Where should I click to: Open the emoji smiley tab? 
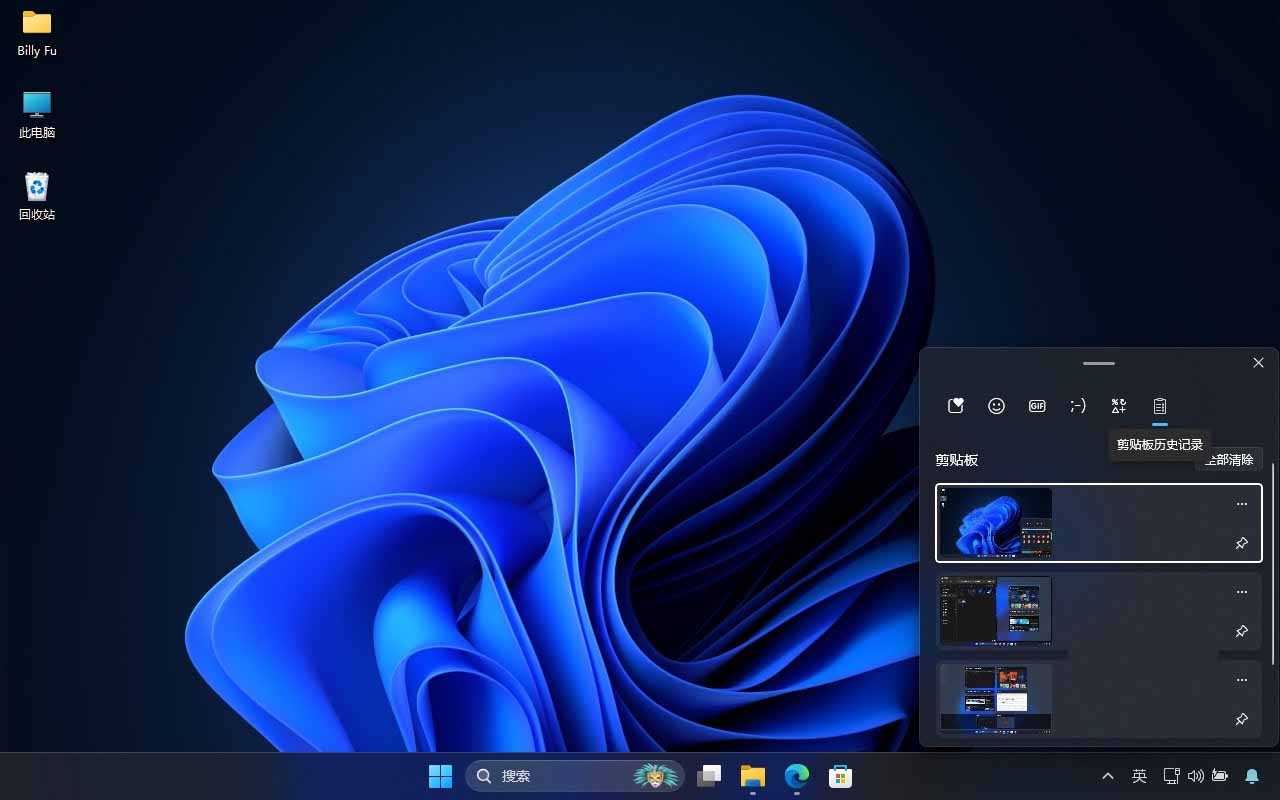996,406
